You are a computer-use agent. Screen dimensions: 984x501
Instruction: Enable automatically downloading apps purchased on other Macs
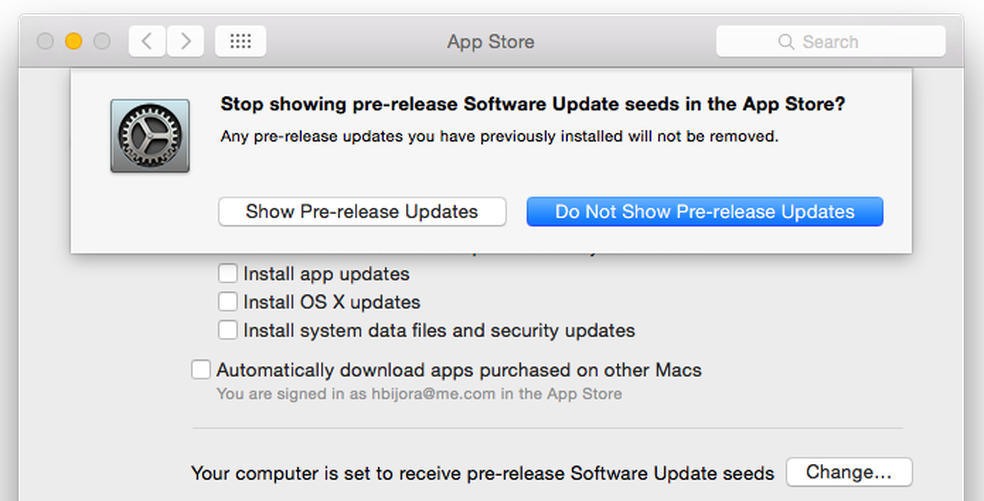tap(201, 370)
